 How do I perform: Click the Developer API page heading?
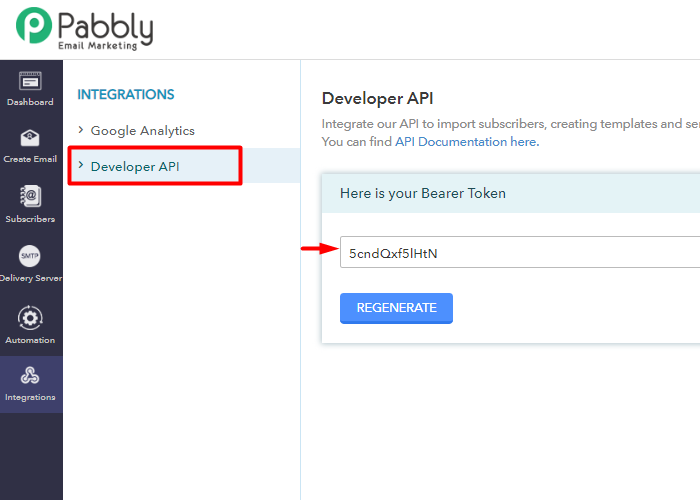[x=378, y=98]
